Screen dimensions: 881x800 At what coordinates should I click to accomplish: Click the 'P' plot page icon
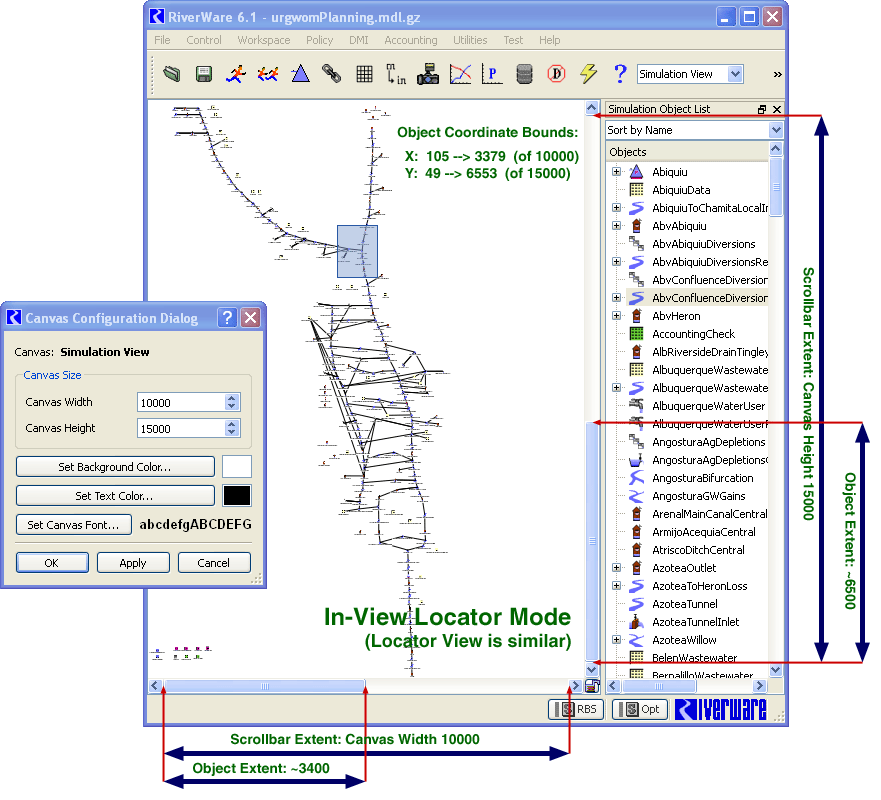492,74
